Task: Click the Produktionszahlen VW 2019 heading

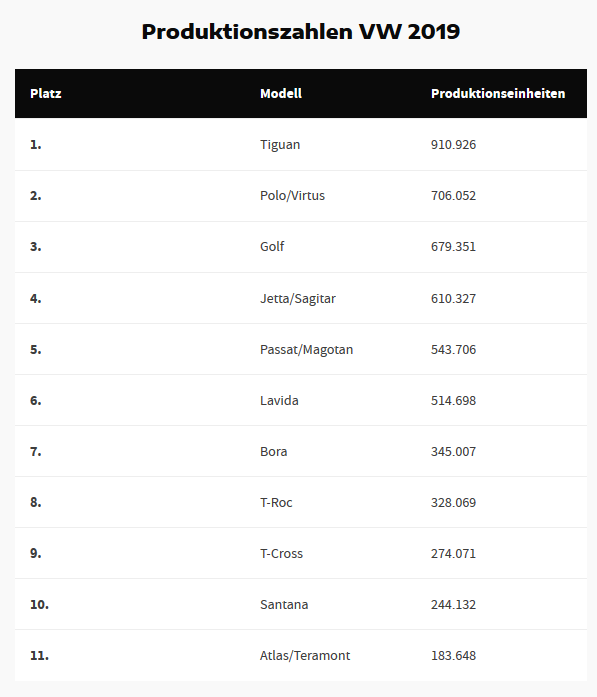Action: point(301,32)
